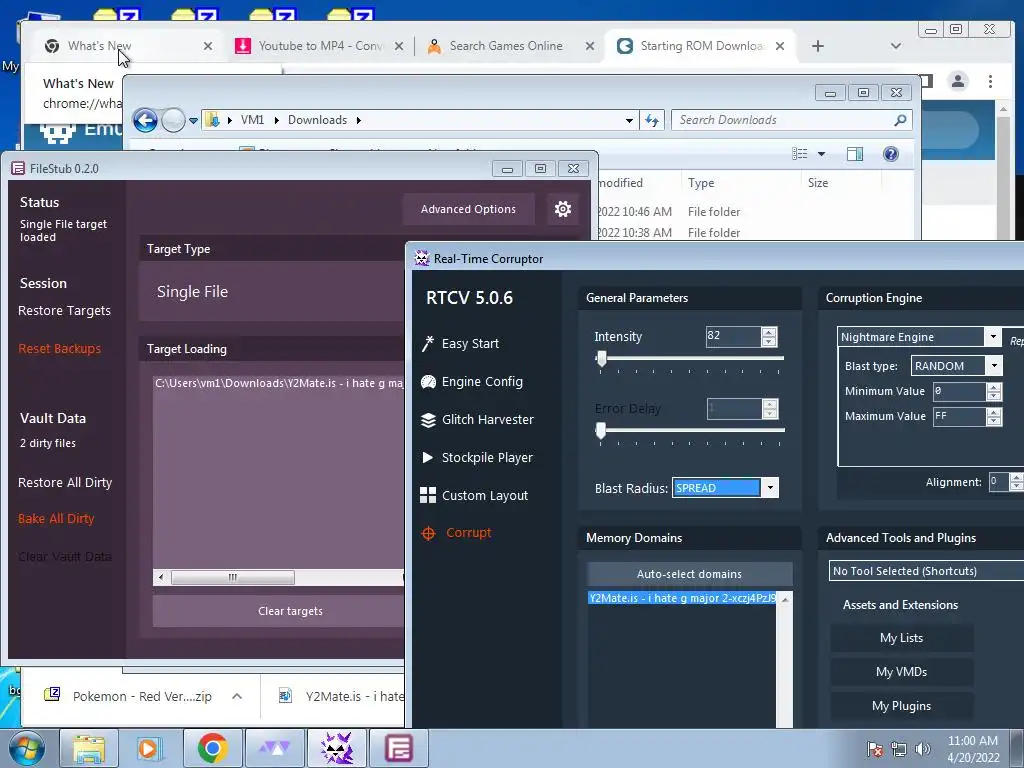Open Chrome three-dot menu
This screenshot has height=768, width=1024.
pyautogui.click(x=991, y=81)
